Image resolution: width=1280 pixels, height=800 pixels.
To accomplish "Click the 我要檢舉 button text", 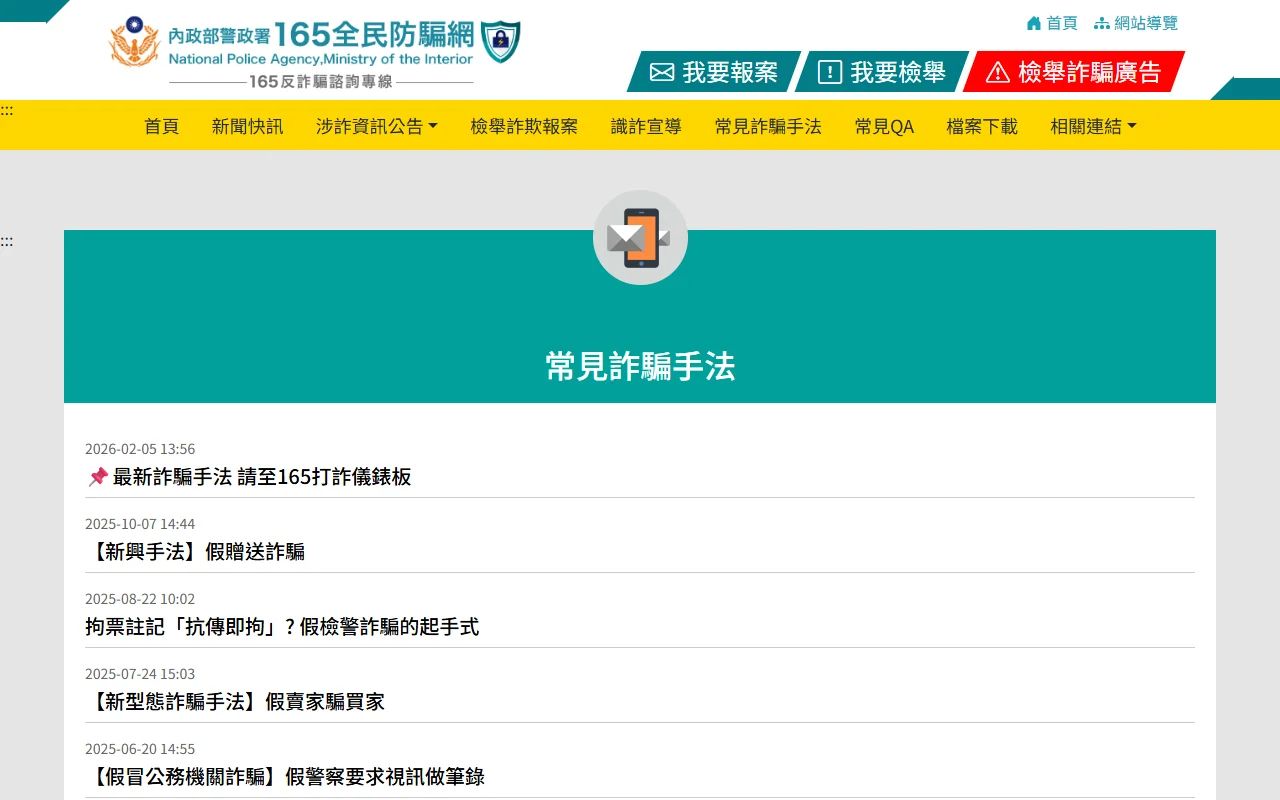I will point(898,72).
